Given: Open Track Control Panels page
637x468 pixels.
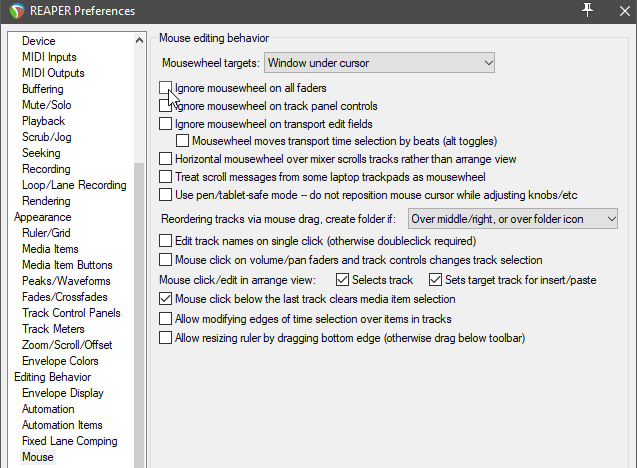Looking at the screenshot, I should click(71, 313).
